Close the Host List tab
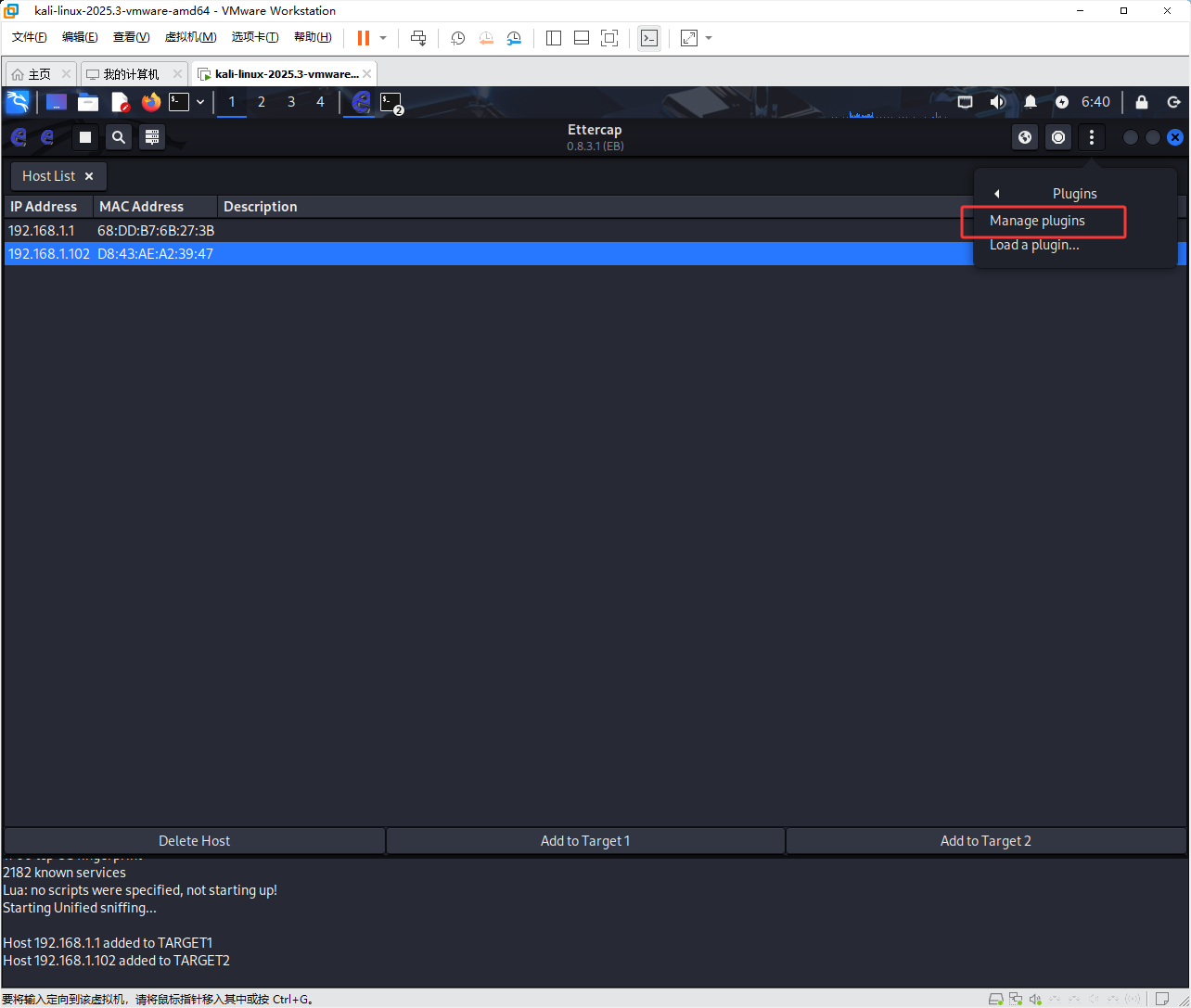Screen dimensions: 1191x1008 pos(89,175)
